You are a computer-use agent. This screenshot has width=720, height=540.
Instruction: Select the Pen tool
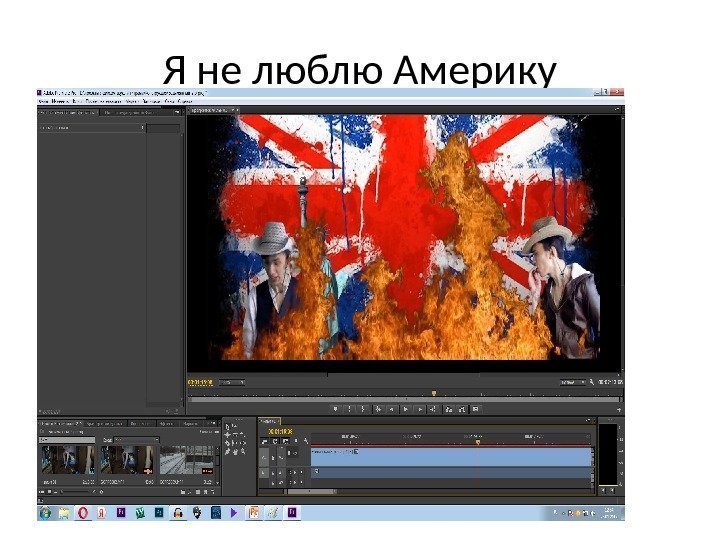(x=227, y=452)
